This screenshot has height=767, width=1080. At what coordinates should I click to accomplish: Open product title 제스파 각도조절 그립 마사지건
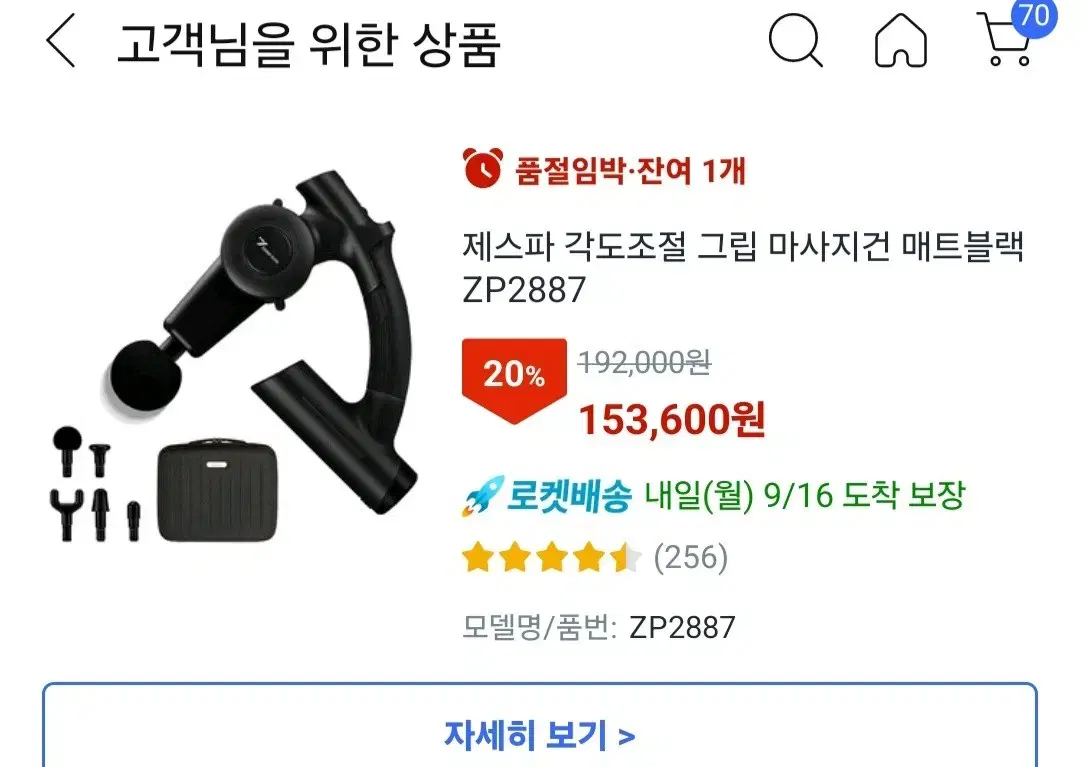[x=742, y=267]
